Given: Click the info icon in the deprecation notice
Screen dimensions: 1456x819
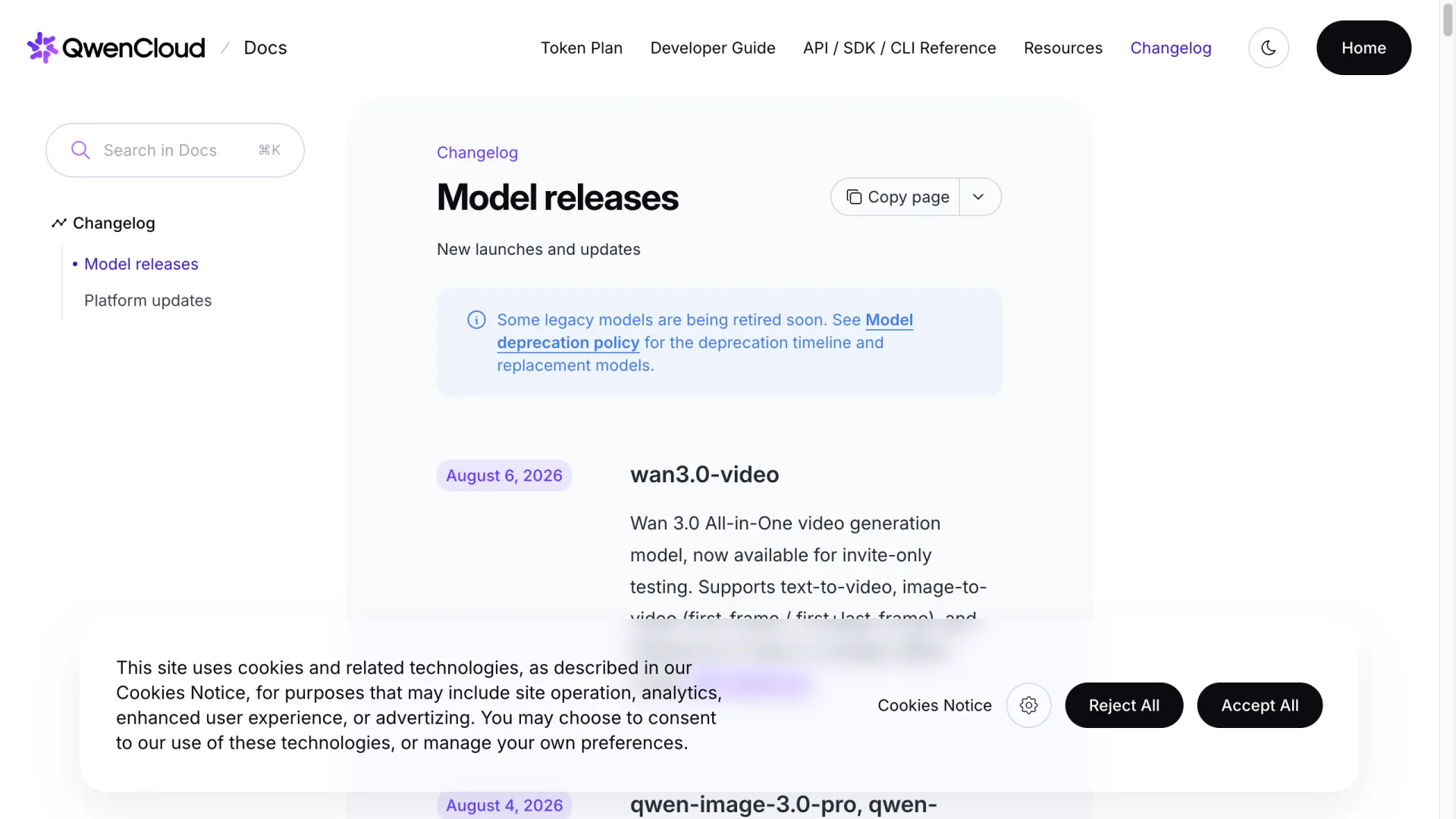Looking at the screenshot, I should point(476,320).
